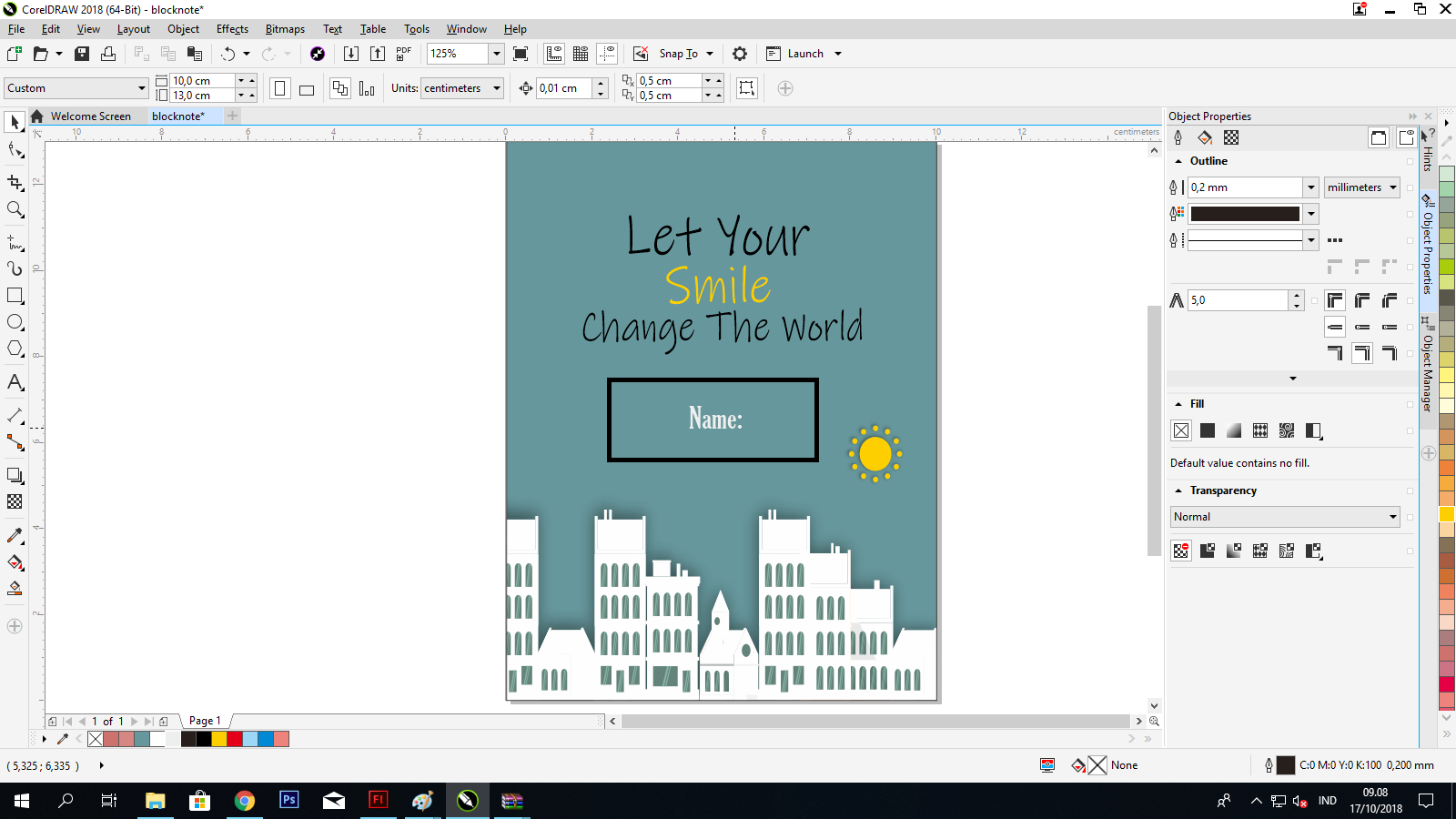The width and height of the screenshot is (1456, 819).
Task: Select the Text tool
Action: tap(14, 383)
